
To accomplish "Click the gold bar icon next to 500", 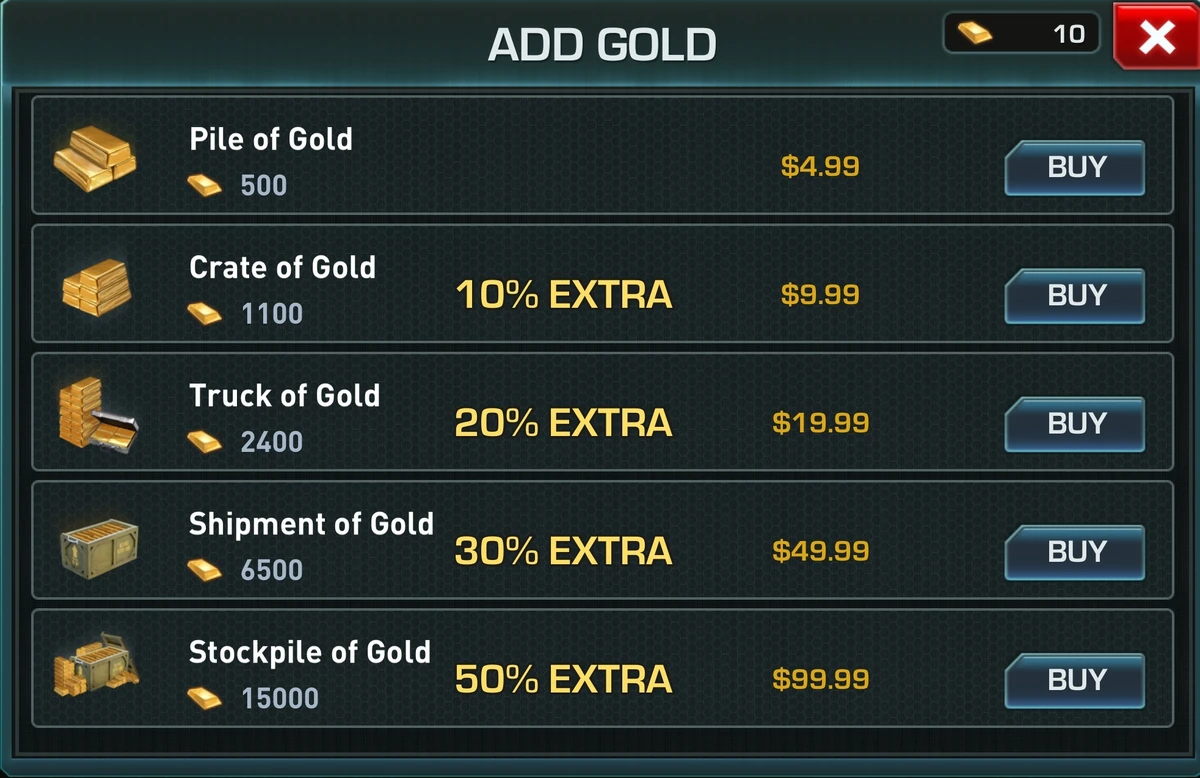I will coord(203,184).
